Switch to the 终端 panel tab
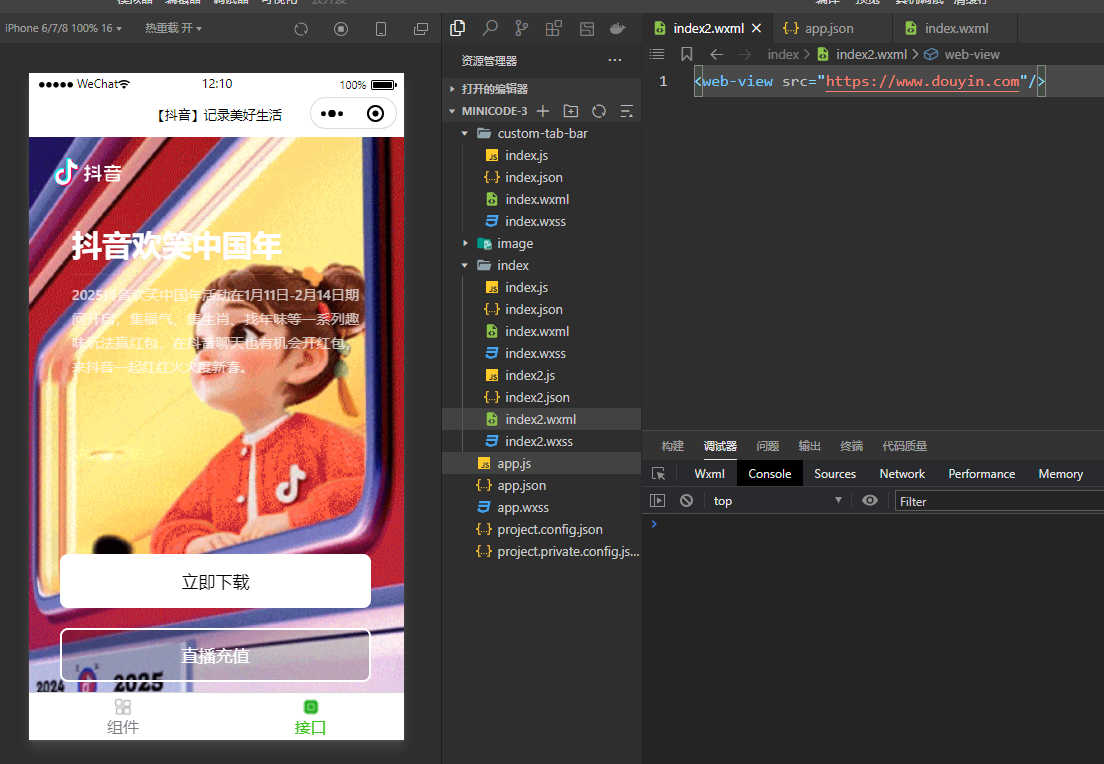Screen dimensions: 1104x764 tap(851, 446)
